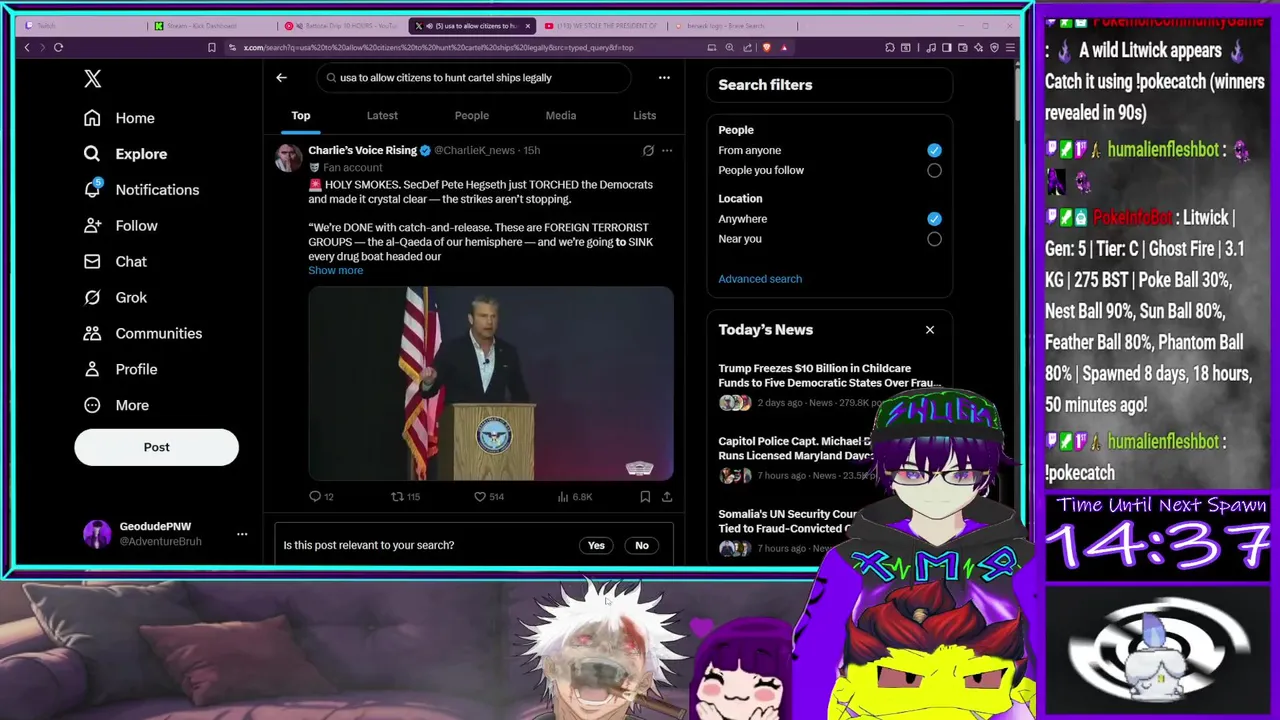Open Profile in the sidebar
Screen dimensions: 1280x720
tap(120, 370)
